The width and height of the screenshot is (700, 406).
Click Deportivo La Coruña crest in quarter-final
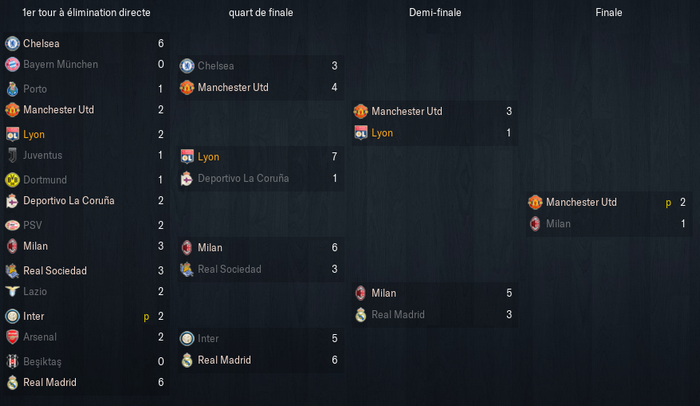tap(187, 179)
